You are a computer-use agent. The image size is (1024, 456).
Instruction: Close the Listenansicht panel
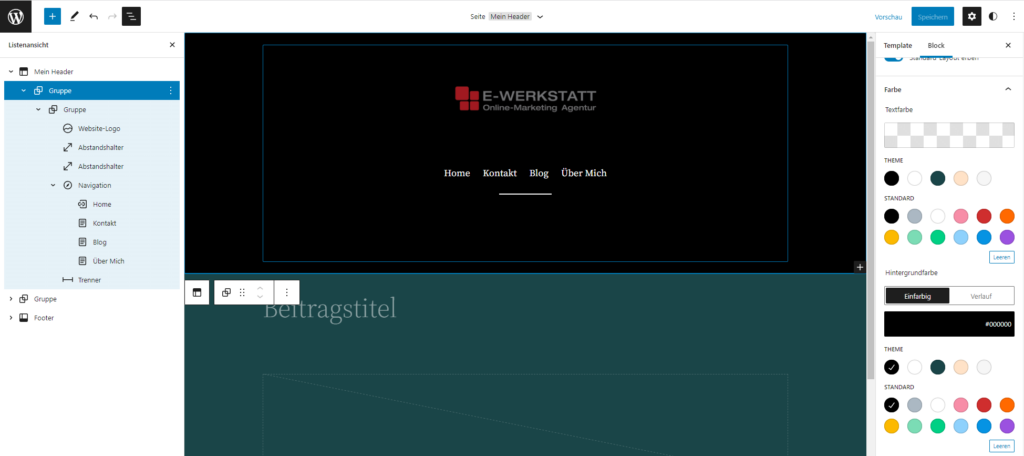pos(172,45)
